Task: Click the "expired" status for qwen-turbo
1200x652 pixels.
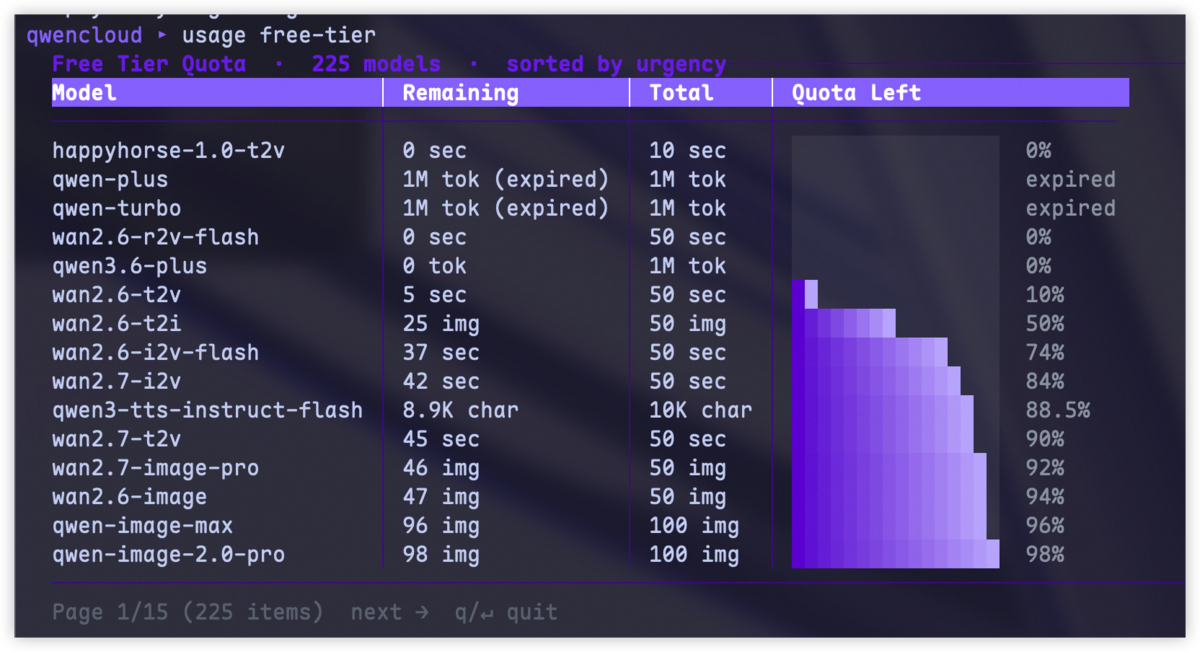Action: pyautogui.click(x=1070, y=209)
